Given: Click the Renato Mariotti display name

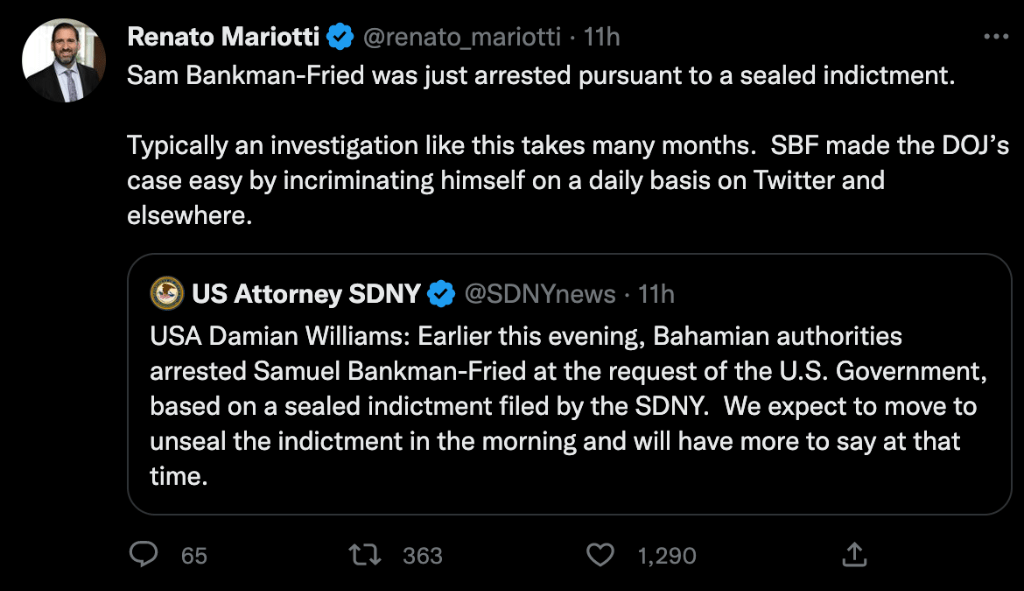Looking at the screenshot, I should click(224, 37).
